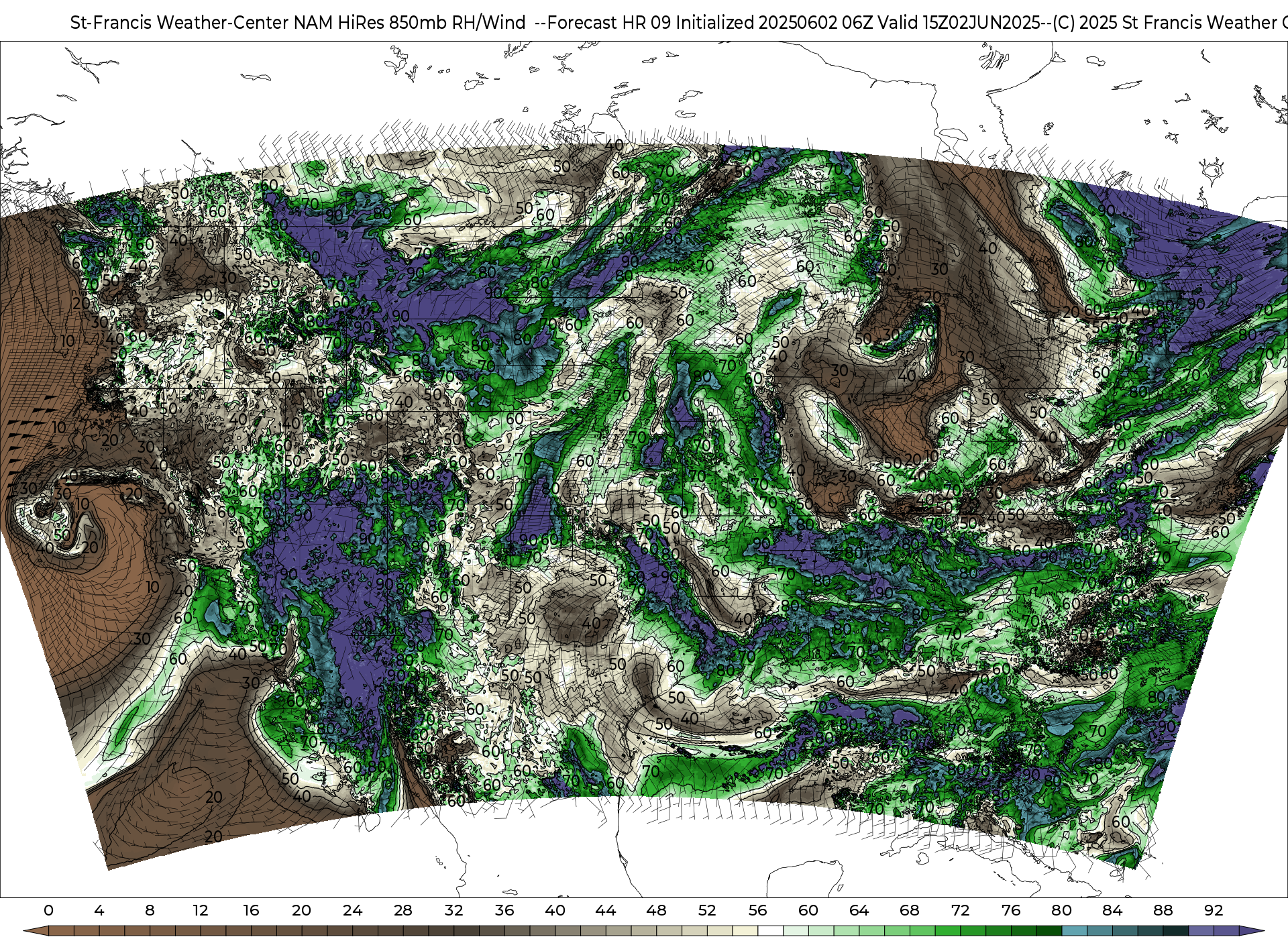Select the '64' legend number
The image size is (1288, 939).
859,911
